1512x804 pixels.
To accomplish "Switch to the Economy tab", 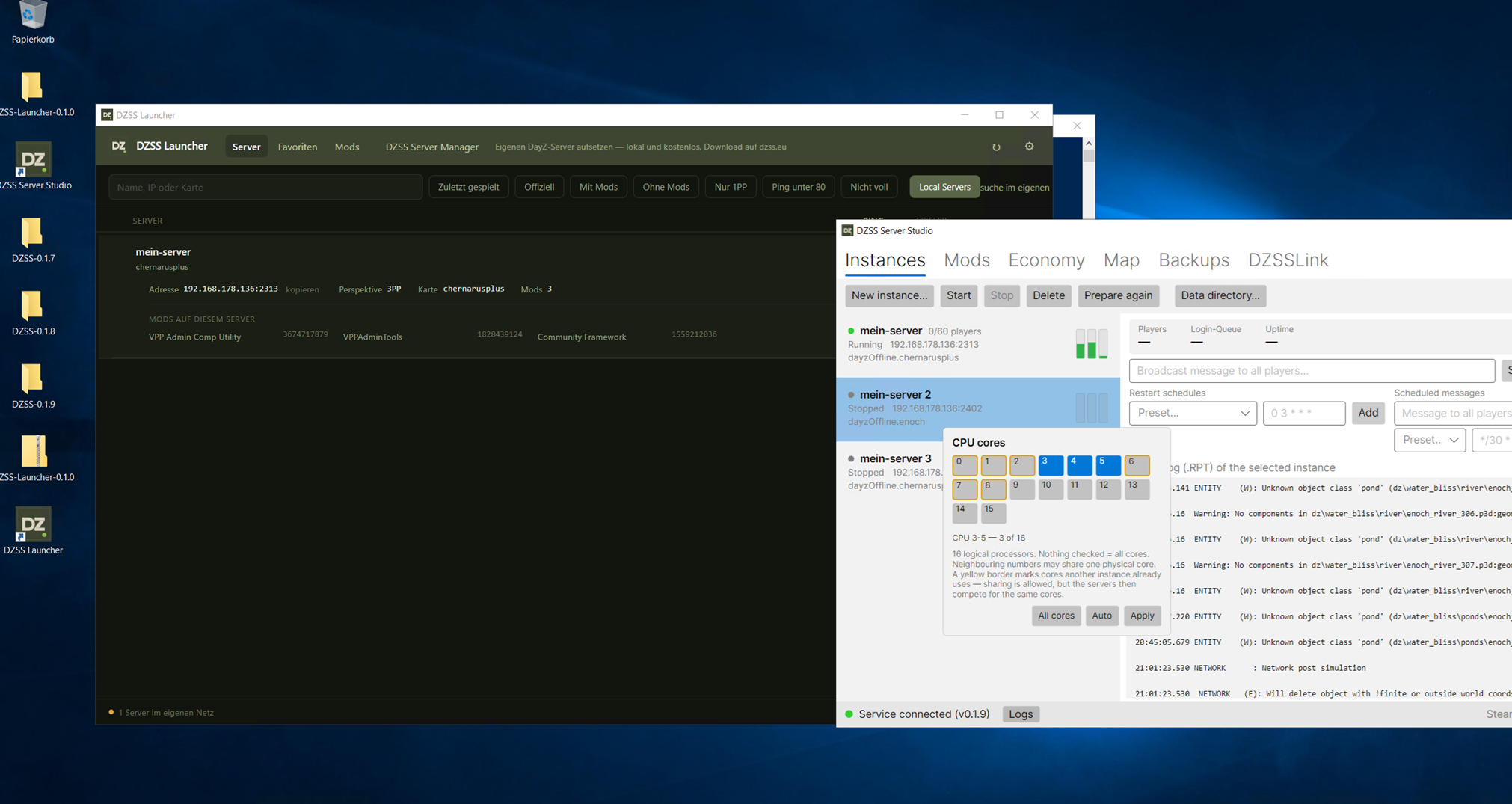I will (x=1046, y=260).
